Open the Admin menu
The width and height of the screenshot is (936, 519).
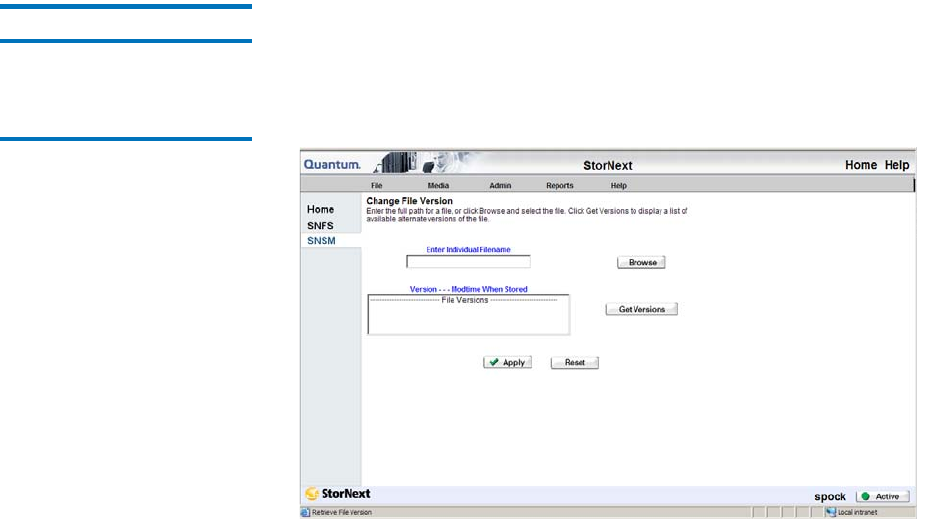[500, 186]
